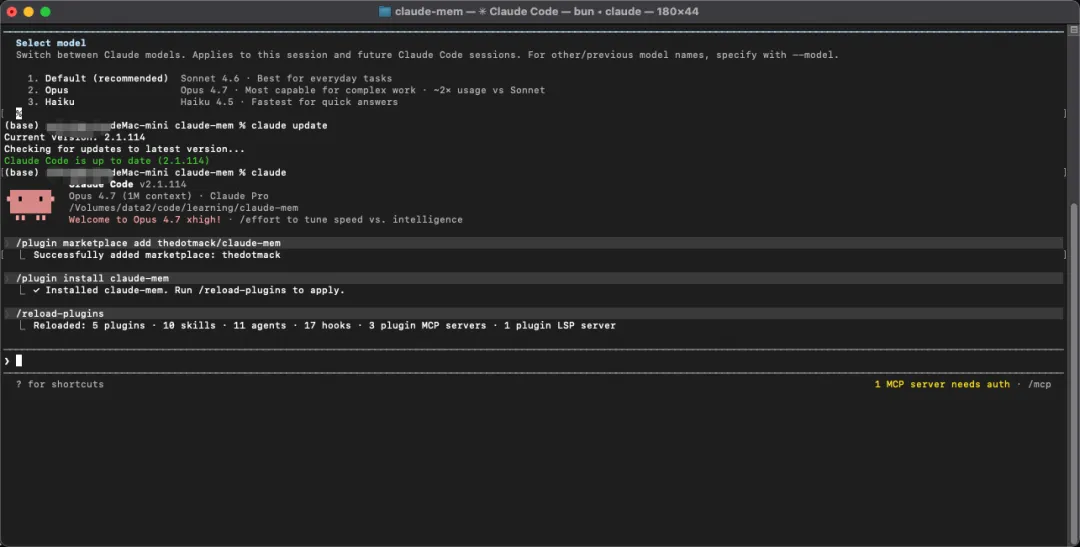Click the "/plugin install claude-mem" command
This screenshot has height=547, width=1080.
click(92, 278)
